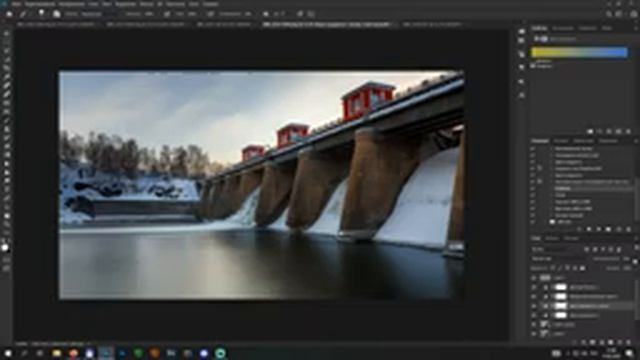
Task: Toggle lock transparent pixels icon
Action: pyautogui.click(x=552, y=268)
